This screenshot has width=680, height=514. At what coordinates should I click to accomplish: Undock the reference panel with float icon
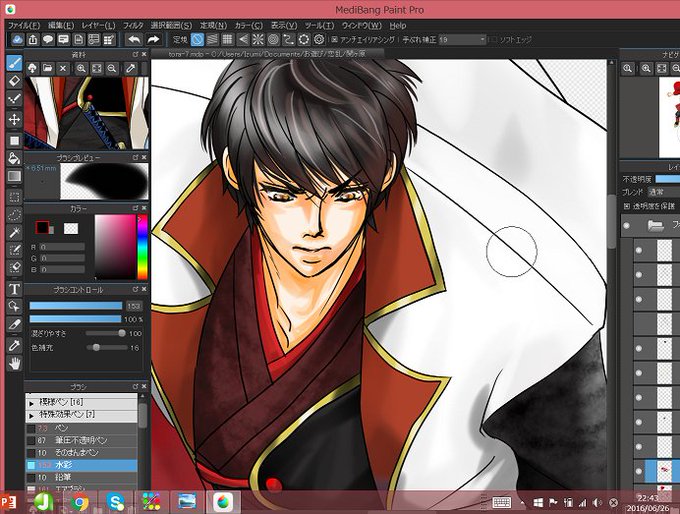pyautogui.click(x=135, y=54)
